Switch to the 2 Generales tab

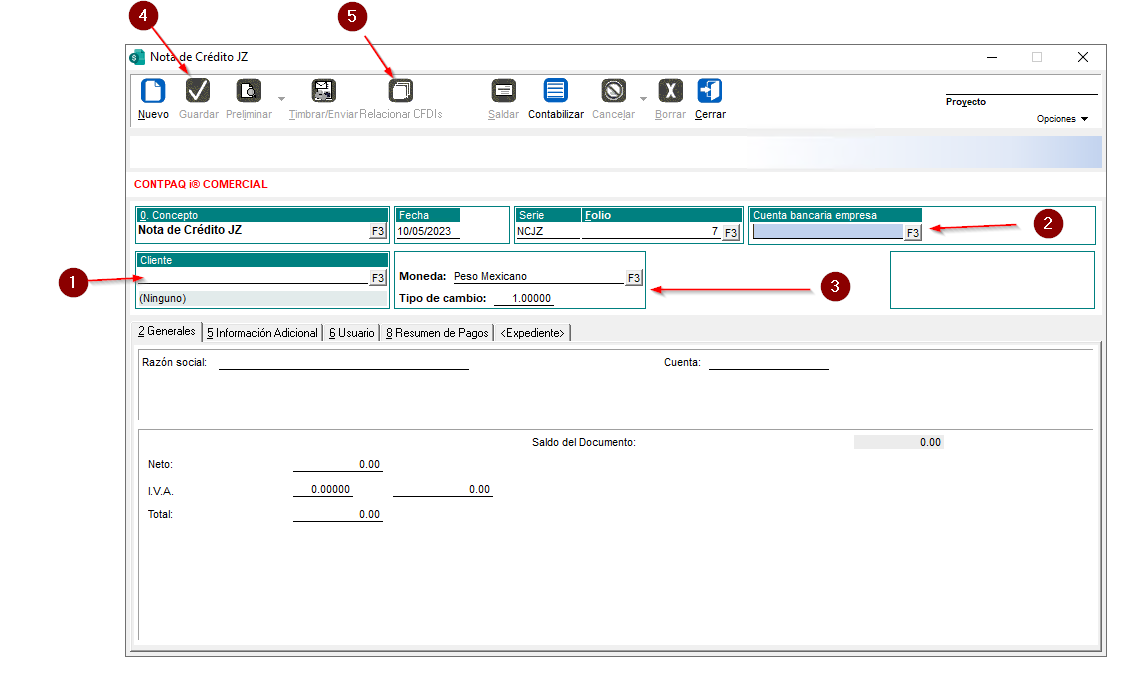166,331
